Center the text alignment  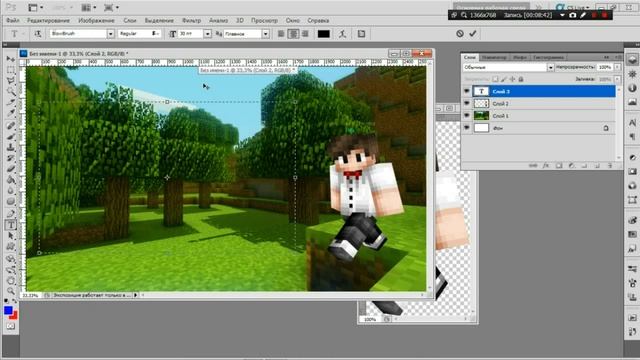coord(293,34)
